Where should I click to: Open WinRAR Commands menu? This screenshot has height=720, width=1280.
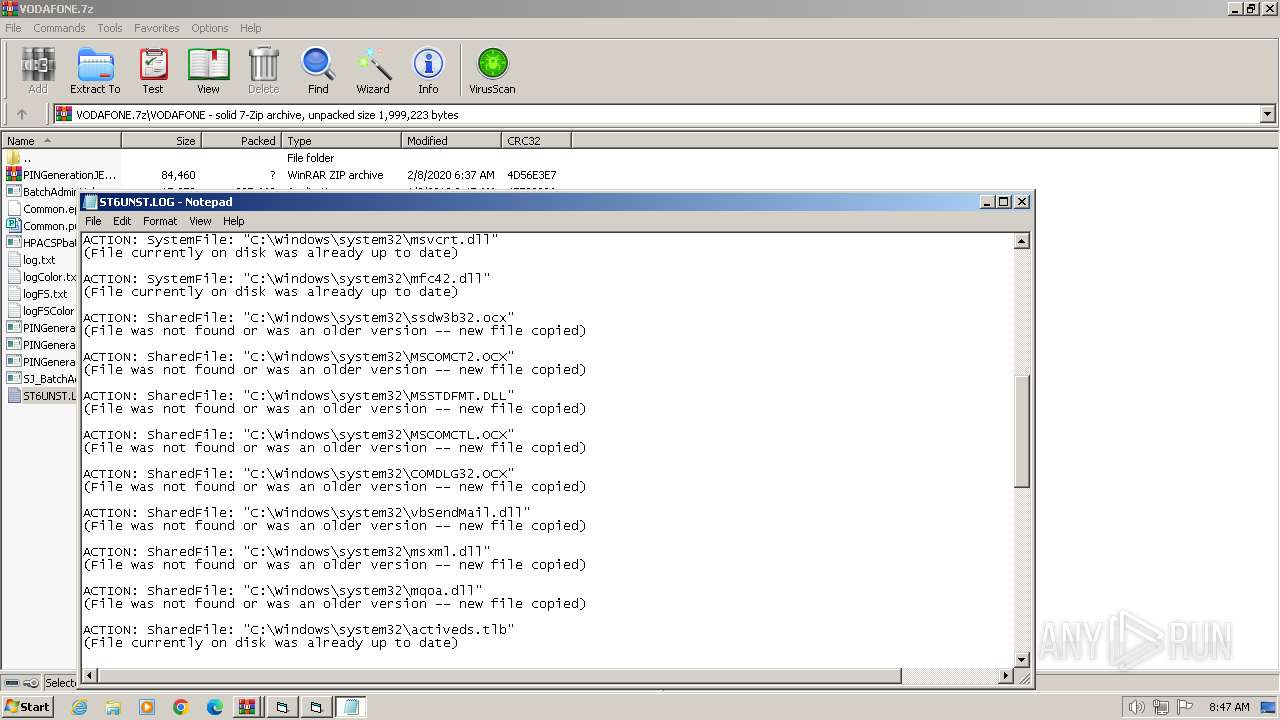[59, 28]
